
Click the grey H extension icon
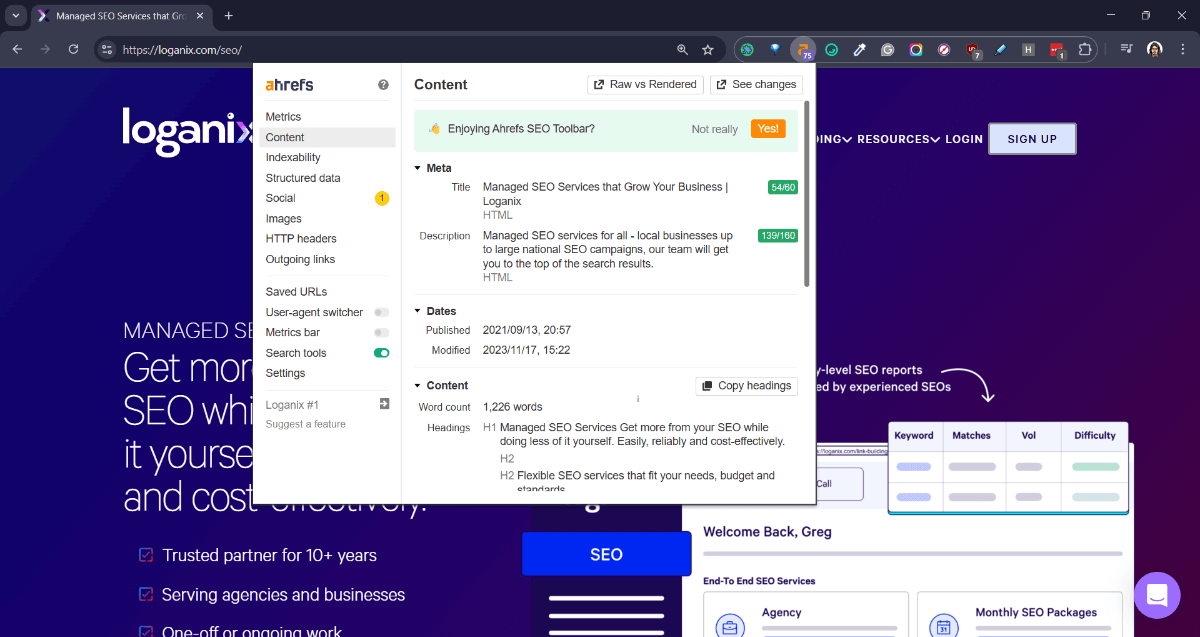click(1028, 49)
